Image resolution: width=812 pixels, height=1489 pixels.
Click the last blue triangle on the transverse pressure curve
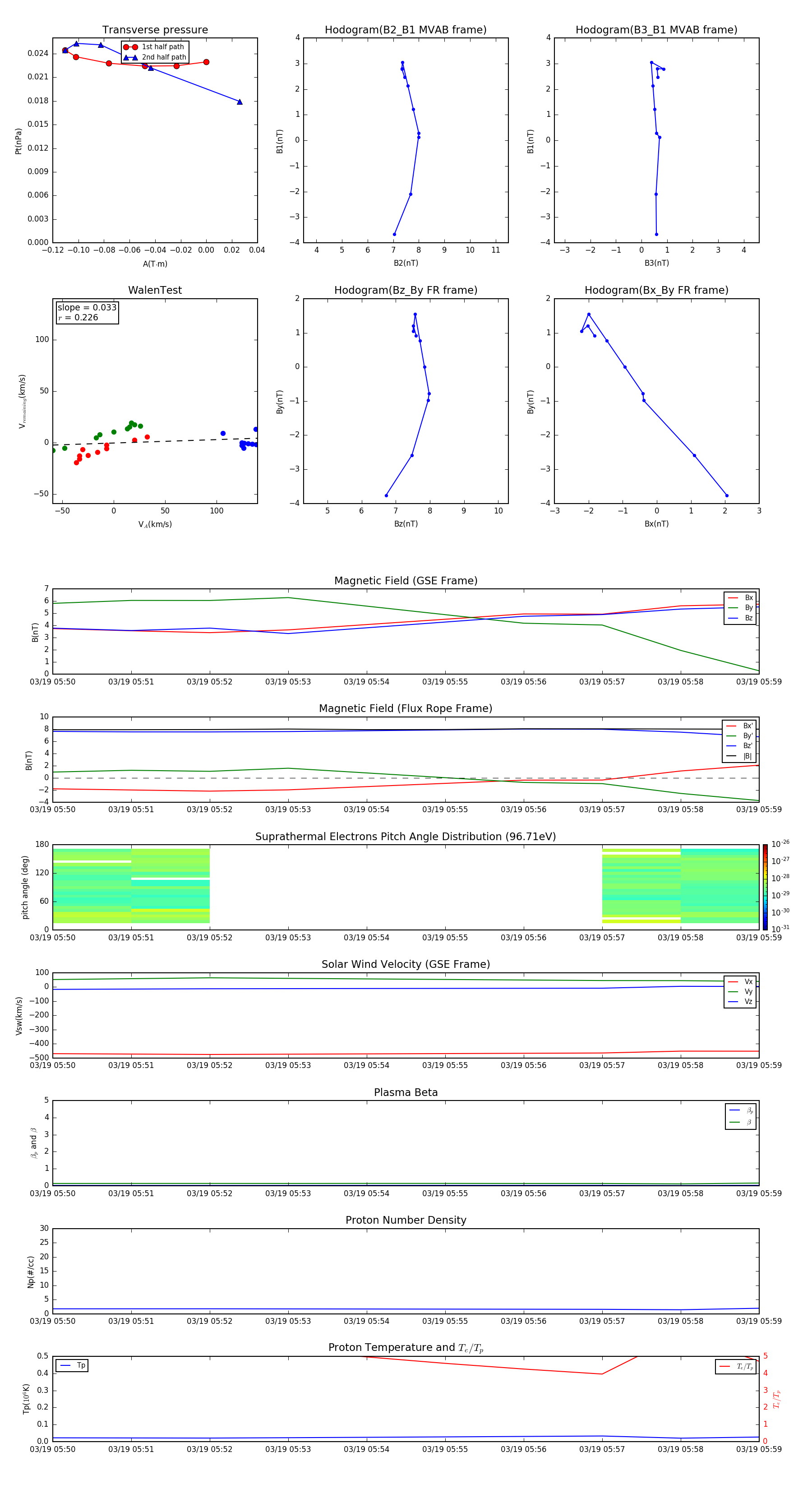(240, 102)
